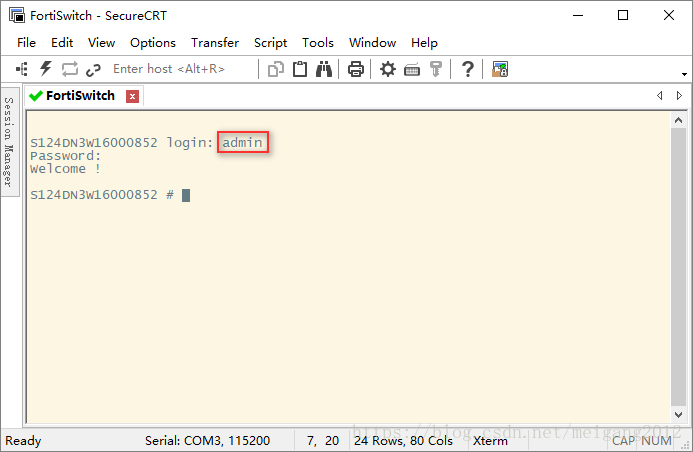
Task: Click the Keymap Editor keyboard icon
Action: (412, 70)
